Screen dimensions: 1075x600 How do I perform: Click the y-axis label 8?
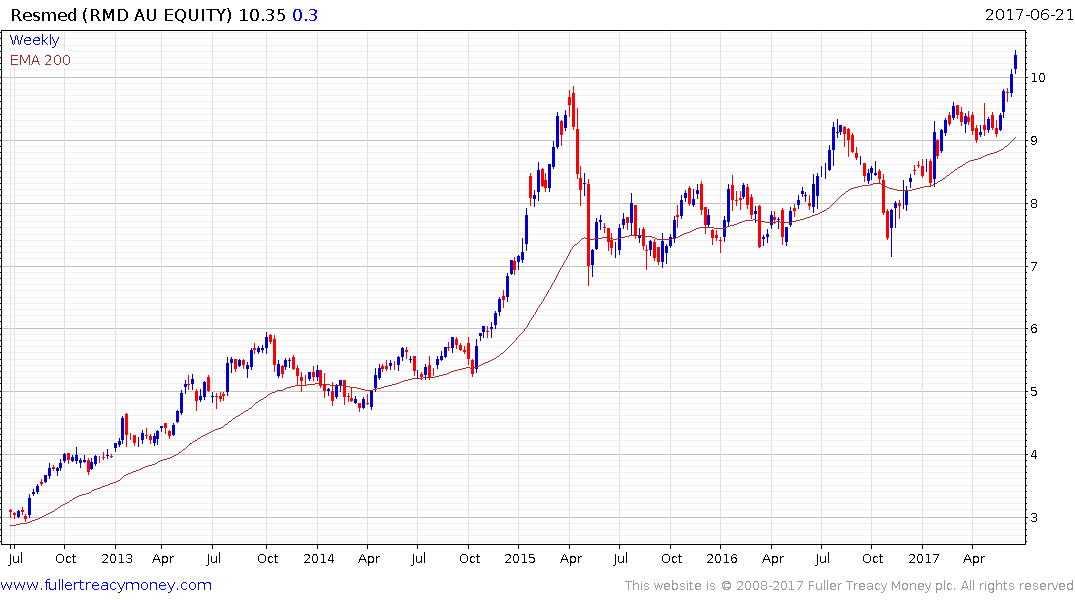tap(1034, 204)
